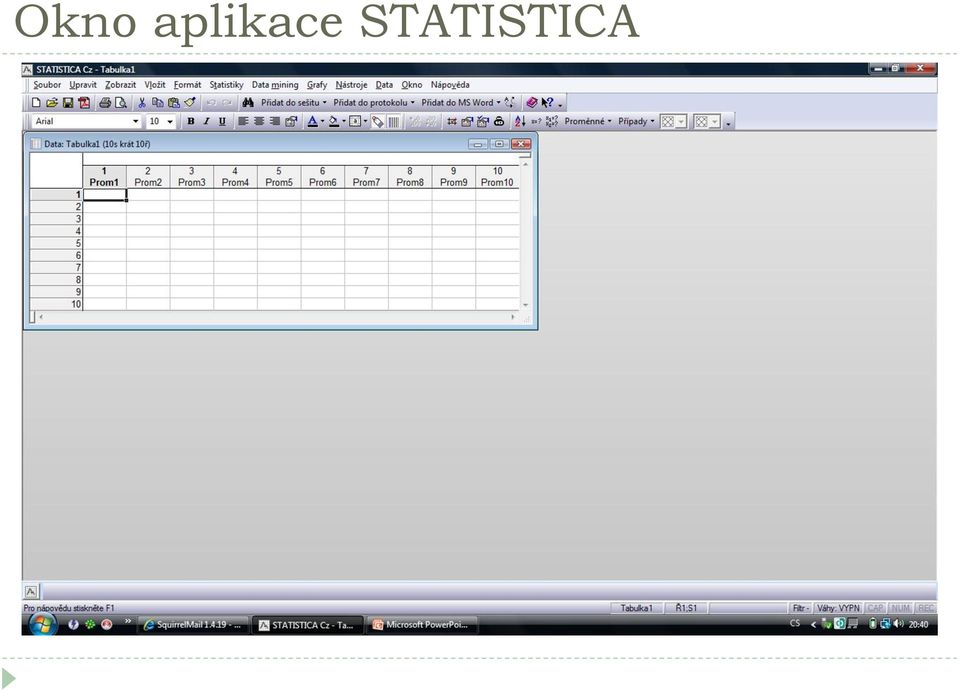Click the vertical scrollbar down arrow in Tabulka1
The image size is (959, 691).
(525, 305)
